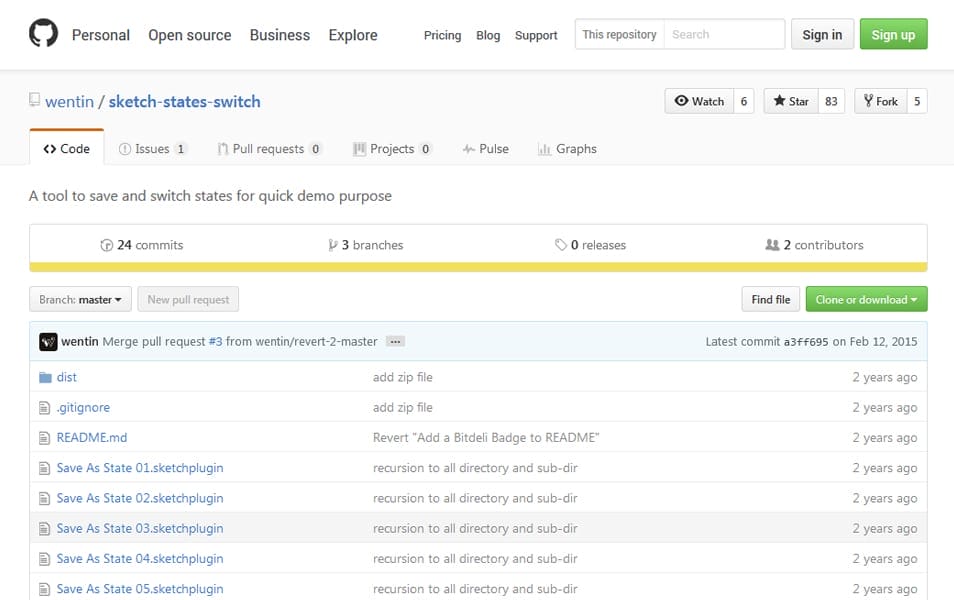Open the Pull requests tab
The height and width of the screenshot is (600, 954).
tap(268, 149)
